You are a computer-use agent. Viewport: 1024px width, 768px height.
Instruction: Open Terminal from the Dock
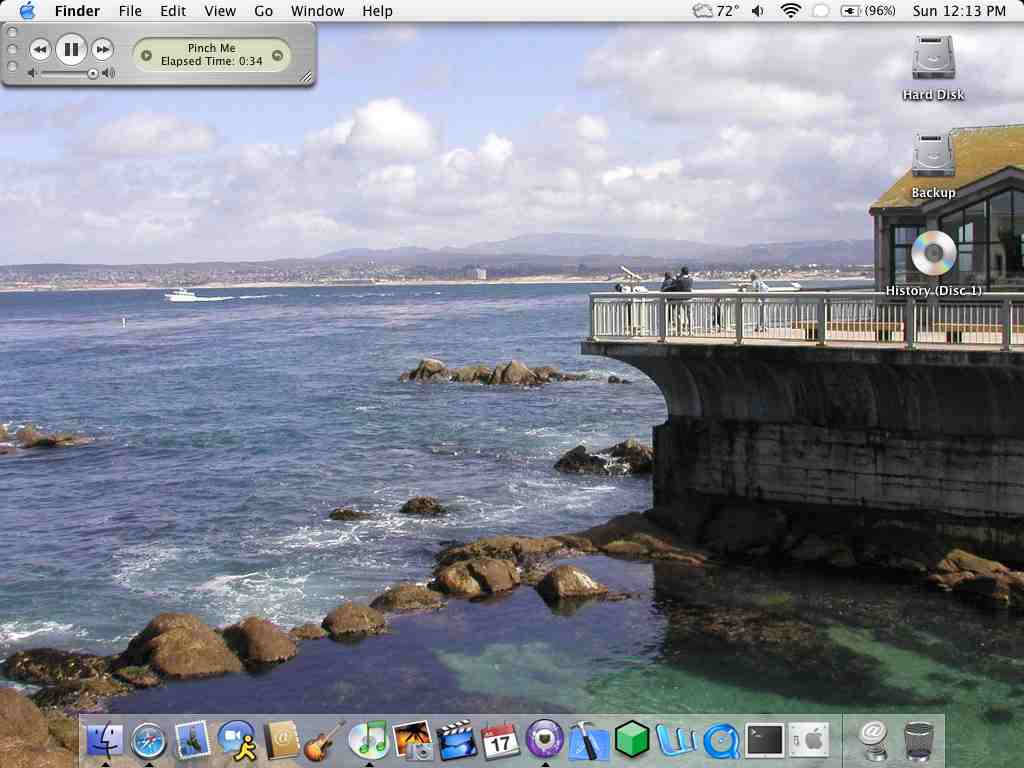pos(766,741)
